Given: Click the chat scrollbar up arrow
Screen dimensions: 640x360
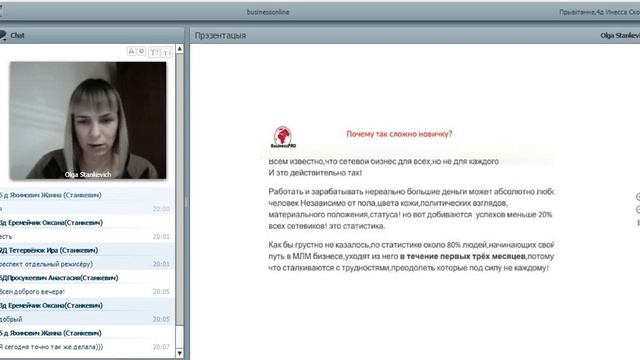Looking at the screenshot, I should (x=180, y=49).
